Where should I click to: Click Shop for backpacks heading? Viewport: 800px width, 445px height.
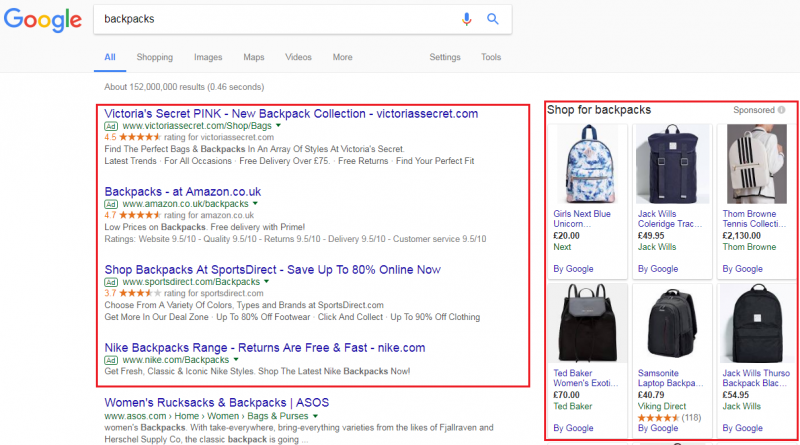pyautogui.click(x=599, y=110)
